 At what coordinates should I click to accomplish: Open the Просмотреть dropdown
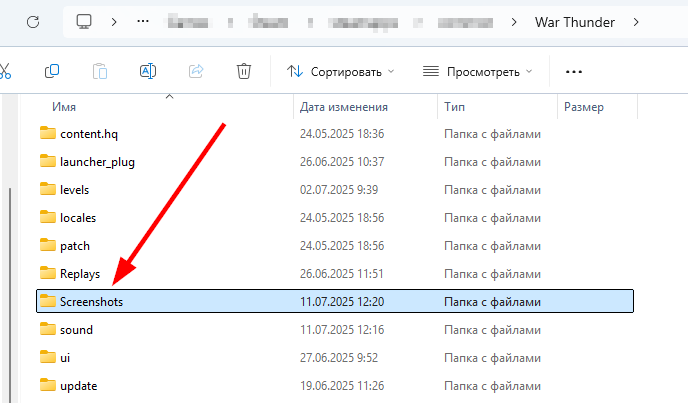pos(477,72)
